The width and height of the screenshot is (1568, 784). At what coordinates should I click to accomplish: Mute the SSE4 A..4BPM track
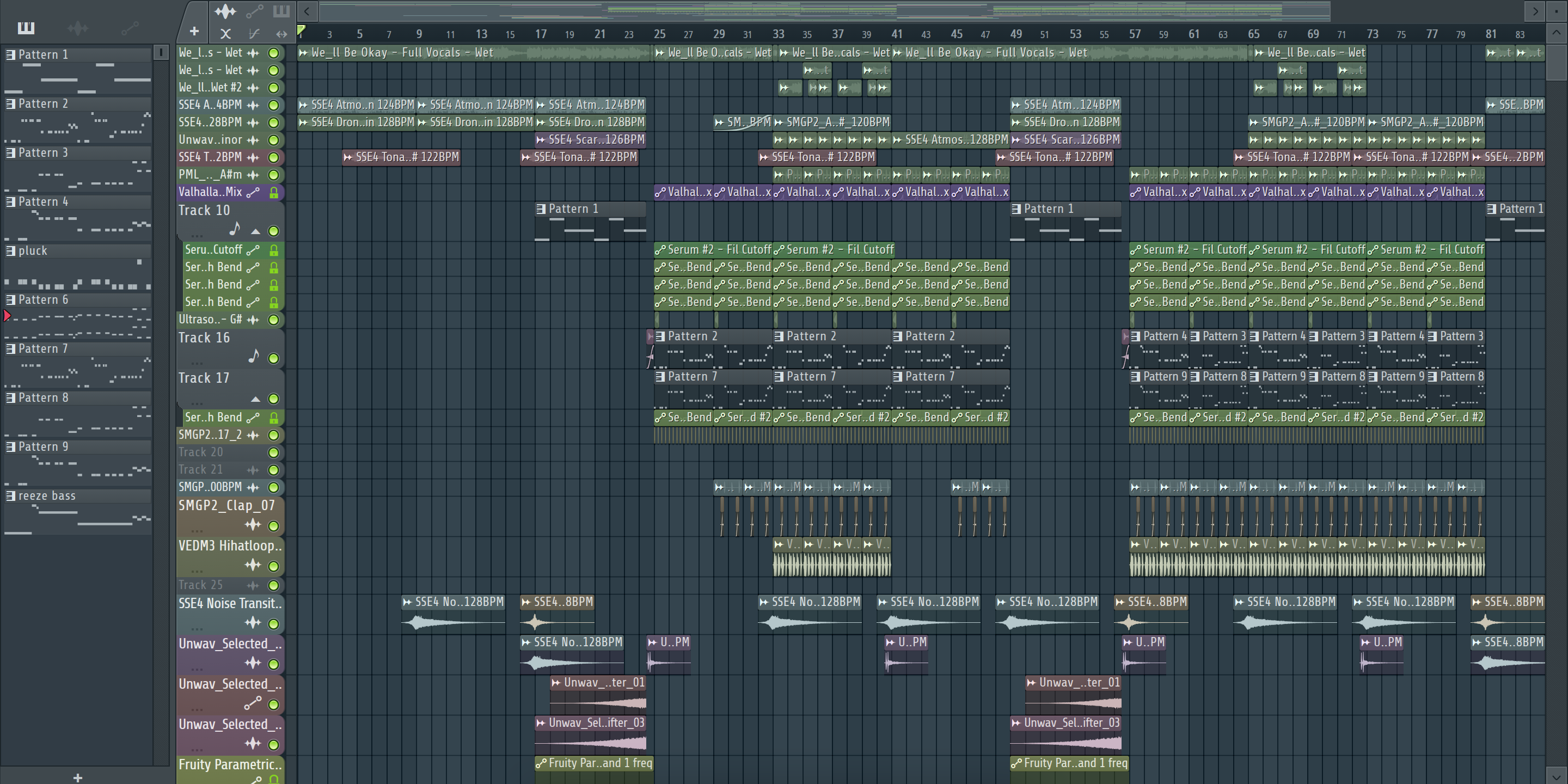[x=274, y=106]
